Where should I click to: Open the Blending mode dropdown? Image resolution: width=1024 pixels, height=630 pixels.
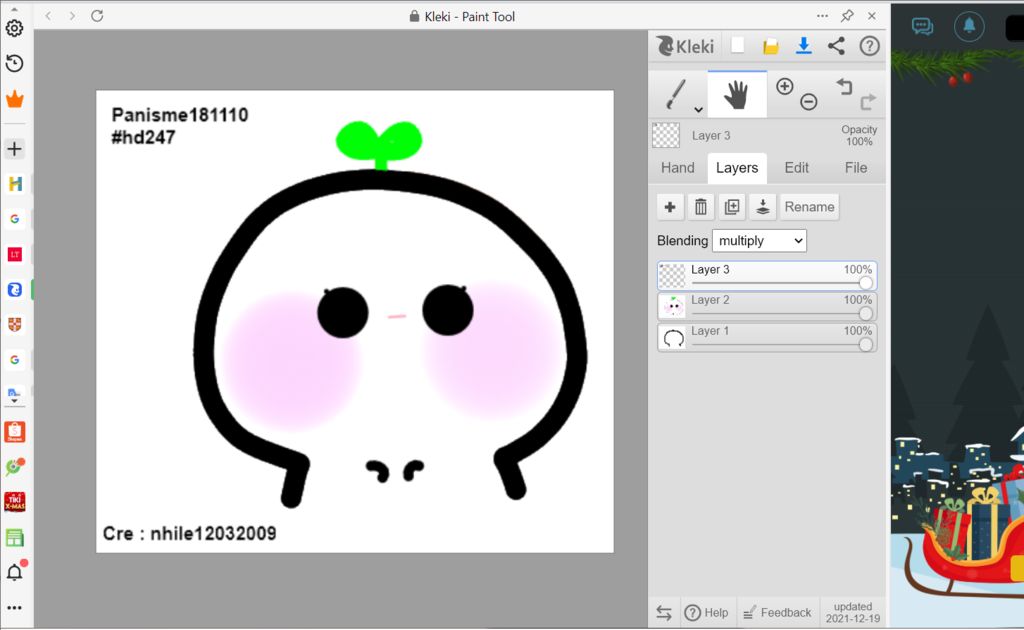[x=760, y=241]
